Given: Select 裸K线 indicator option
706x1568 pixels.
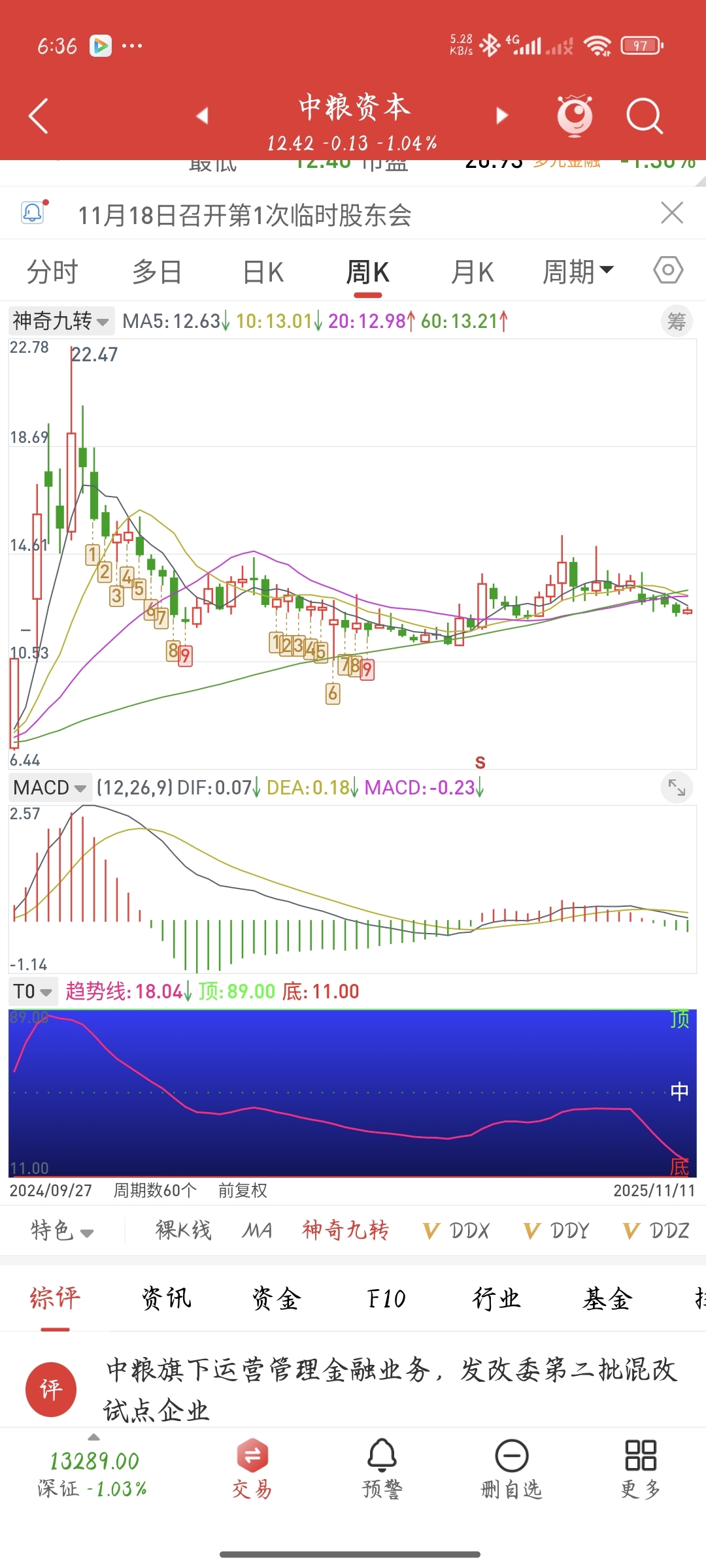Looking at the screenshot, I should coord(184,1231).
